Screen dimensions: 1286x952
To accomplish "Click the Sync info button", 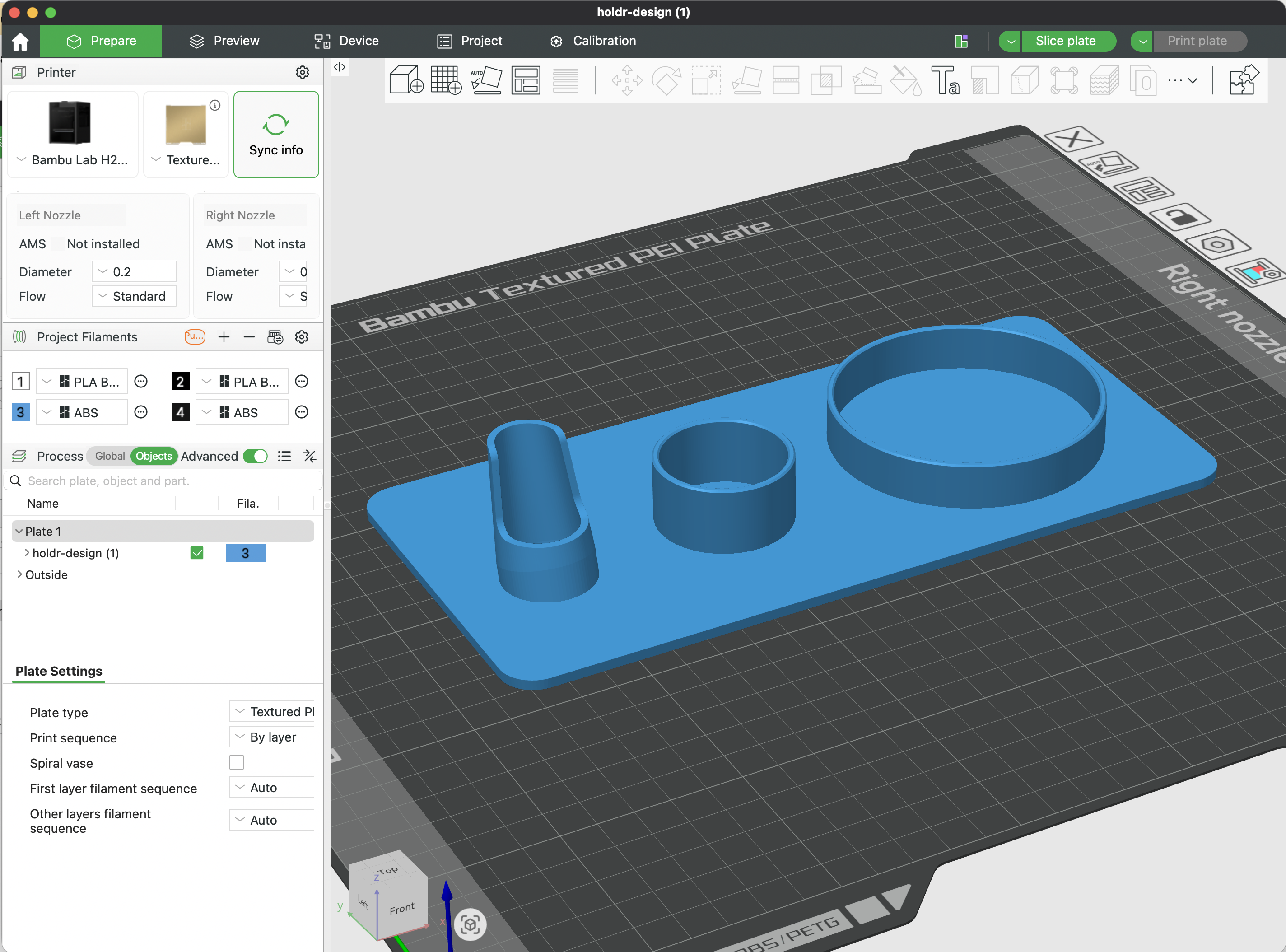I will coord(276,134).
